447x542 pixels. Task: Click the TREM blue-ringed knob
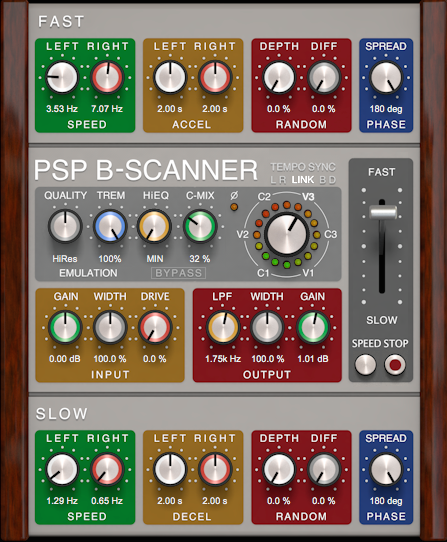pyautogui.click(x=110, y=227)
